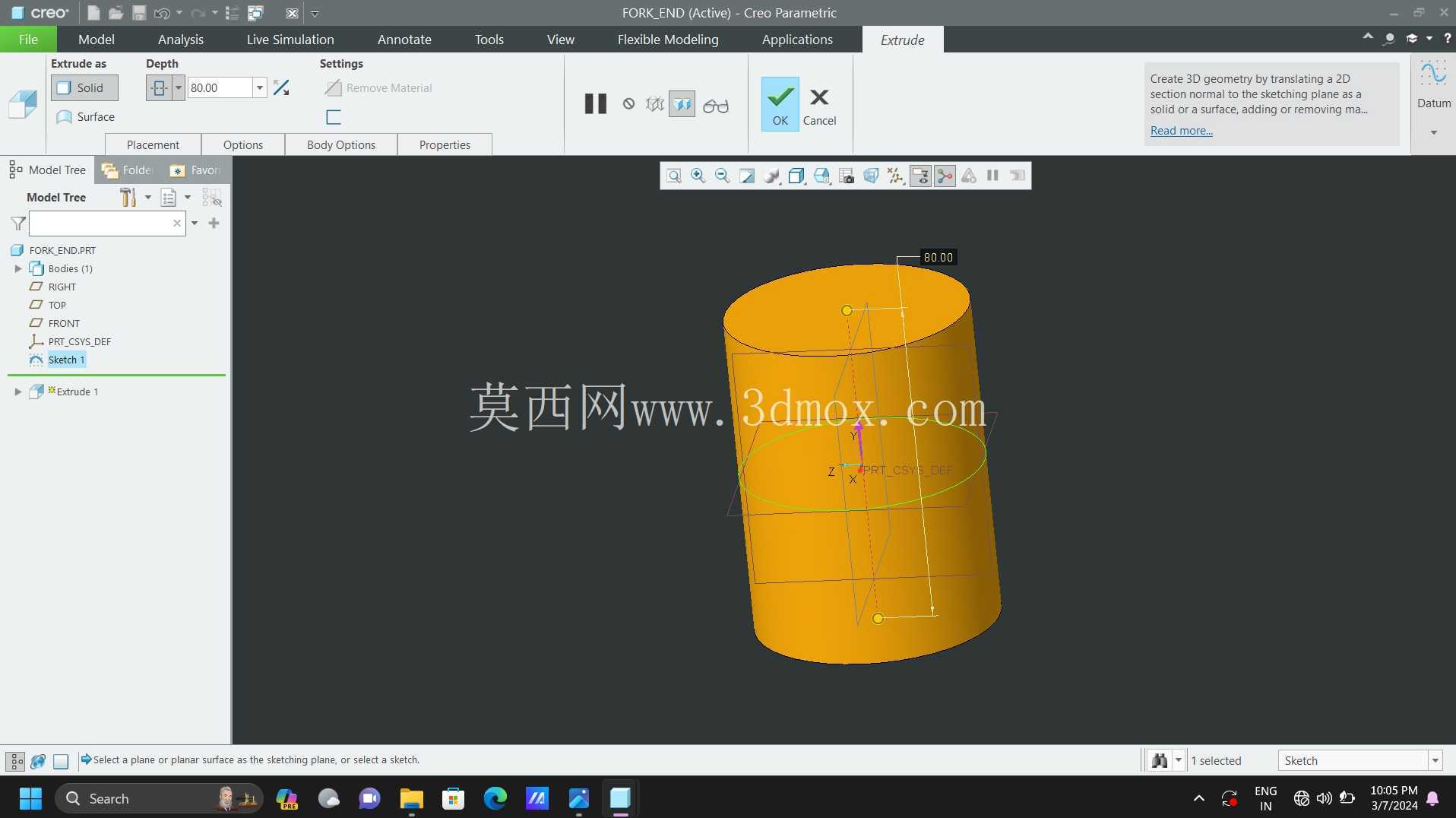Select Extrude as Solid
This screenshot has height=818, width=1456.
tap(84, 88)
